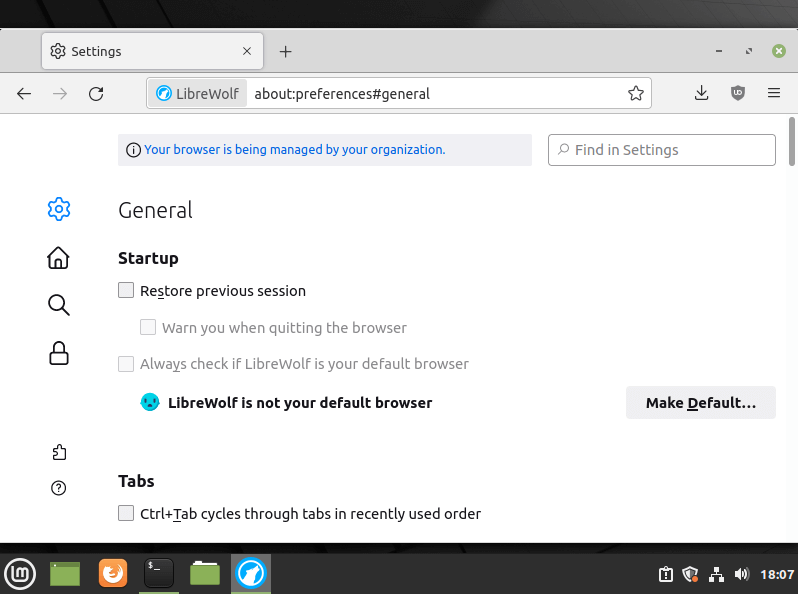Click the Make Default... button
798x594 pixels.
click(x=700, y=403)
